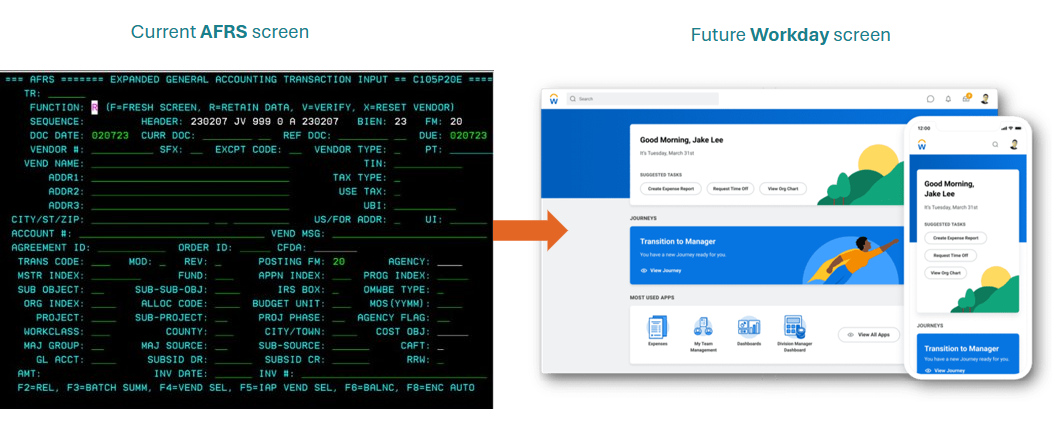The height and width of the screenshot is (427, 1052).
Task: Click the WORKCLASS input field
Action: (101, 332)
